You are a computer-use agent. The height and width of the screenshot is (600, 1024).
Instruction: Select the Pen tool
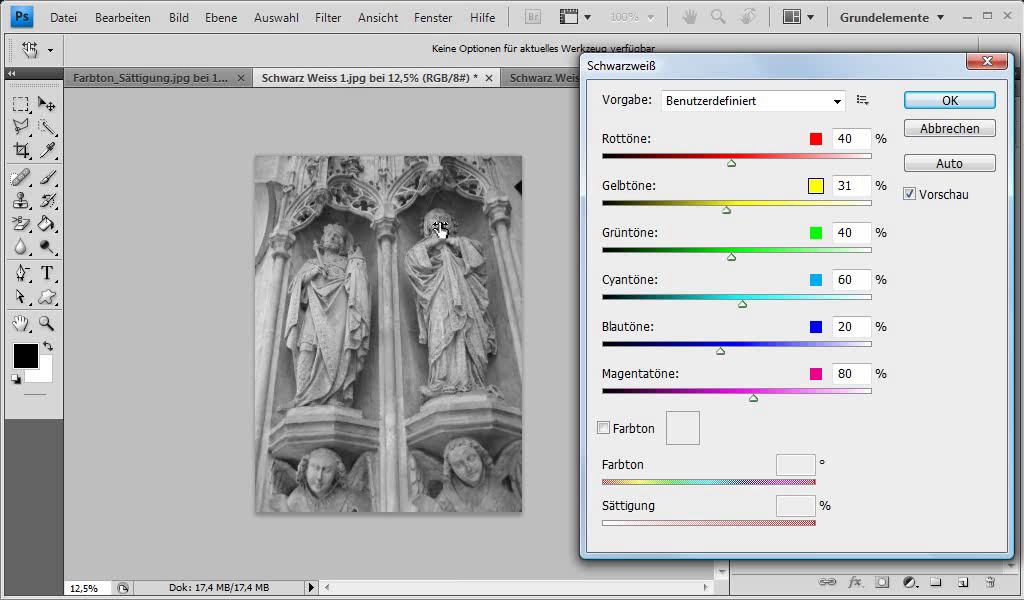pos(21,273)
